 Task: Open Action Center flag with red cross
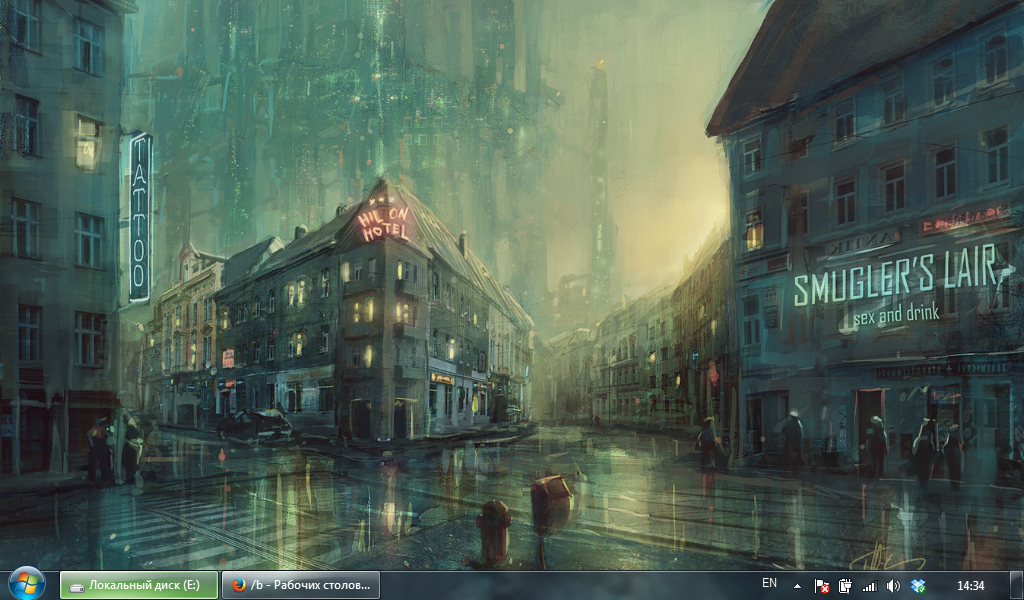[x=822, y=586]
